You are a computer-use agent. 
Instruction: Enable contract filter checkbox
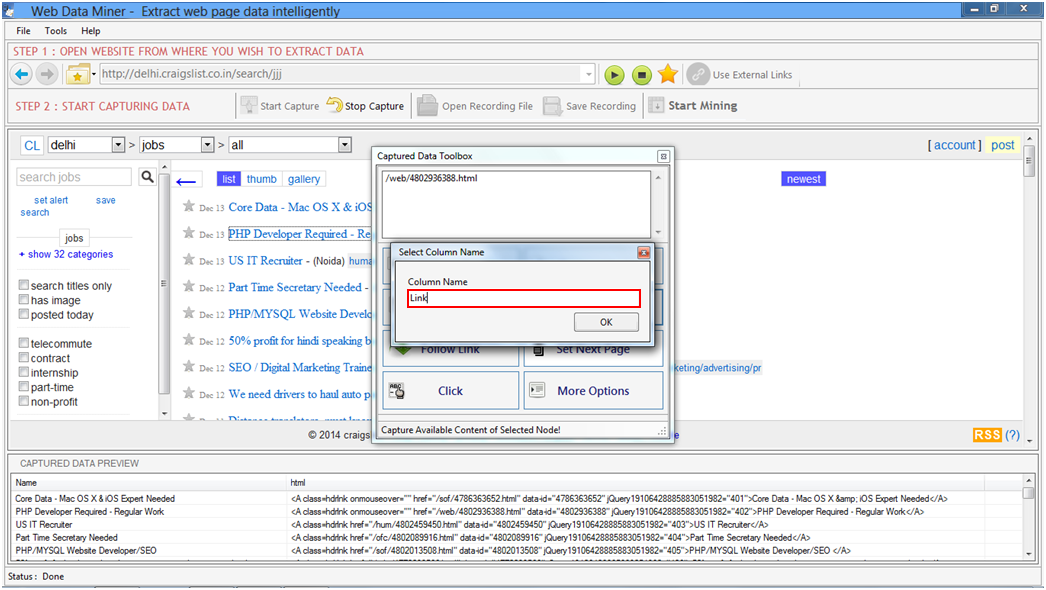(x=24, y=358)
